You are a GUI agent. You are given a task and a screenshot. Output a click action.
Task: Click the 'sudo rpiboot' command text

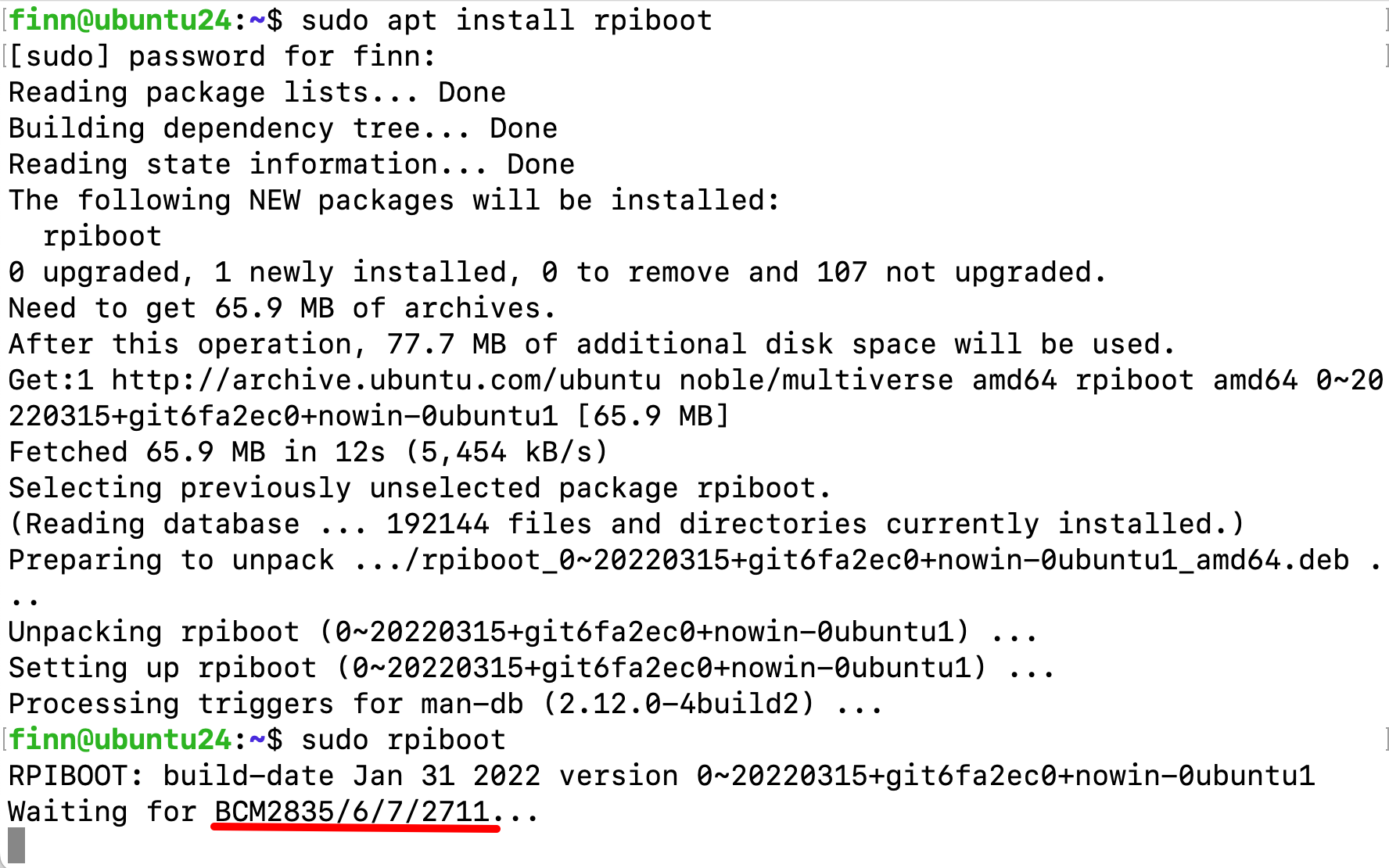(x=404, y=740)
